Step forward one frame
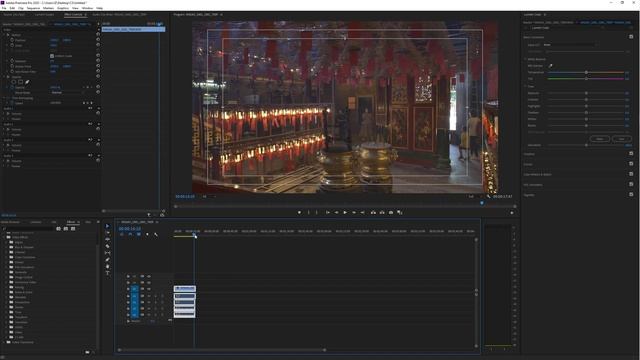640x360 pixels. pyautogui.click(x=354, y=212)
